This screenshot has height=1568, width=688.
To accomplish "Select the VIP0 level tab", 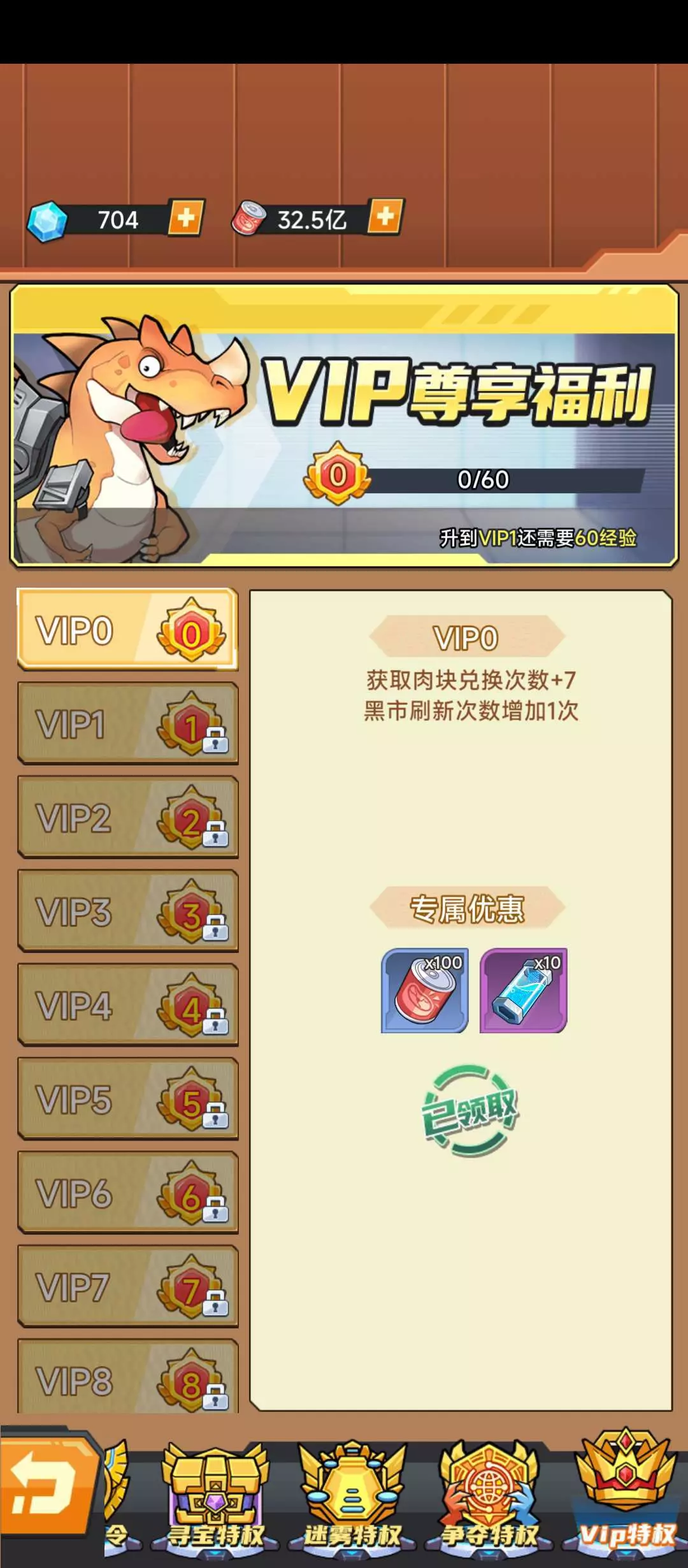I will (127, 630).
